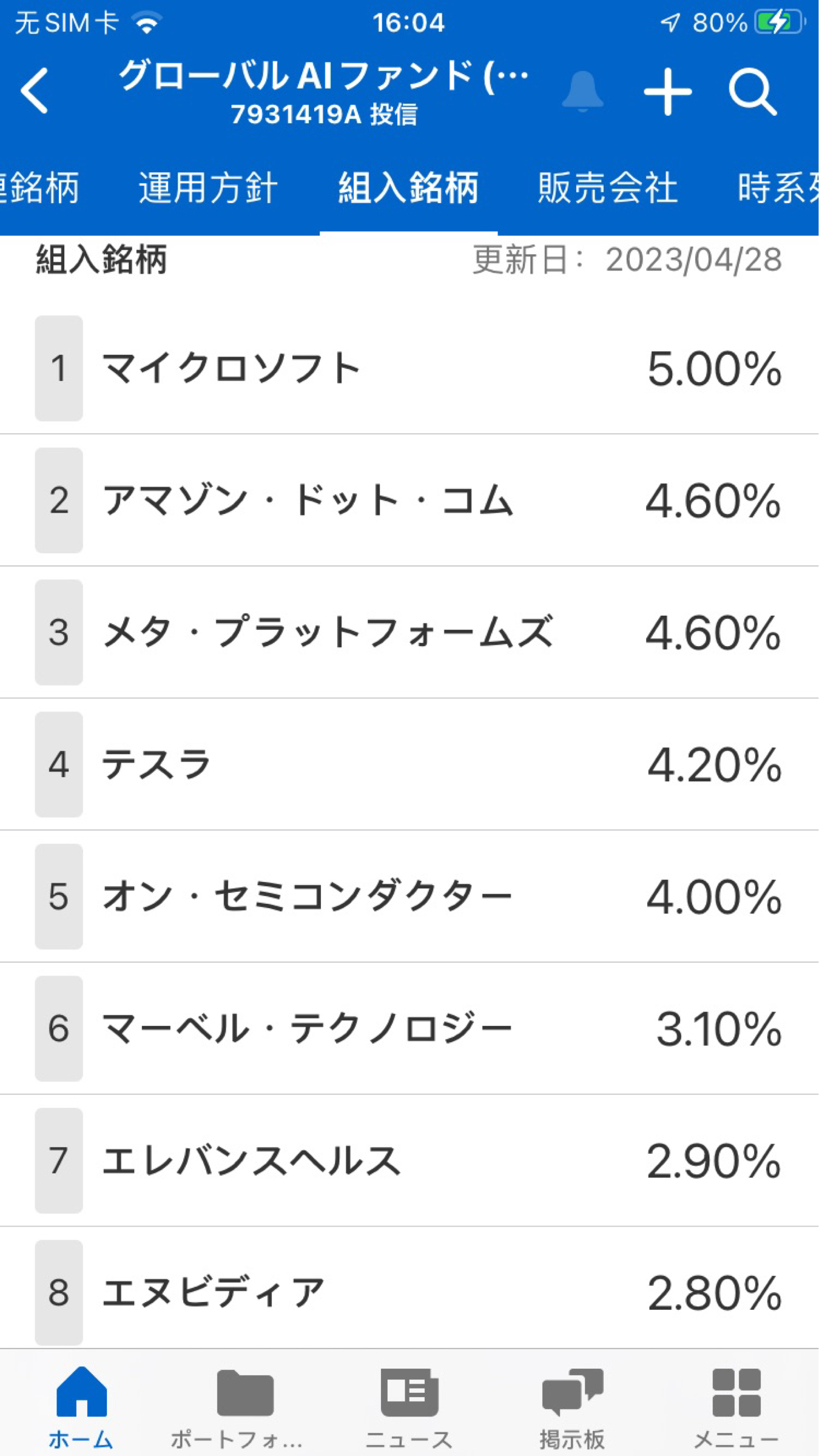This screenshot has height=1456, width=819.
Task: Switch to the 運用方針 tab
Action: 208,187
